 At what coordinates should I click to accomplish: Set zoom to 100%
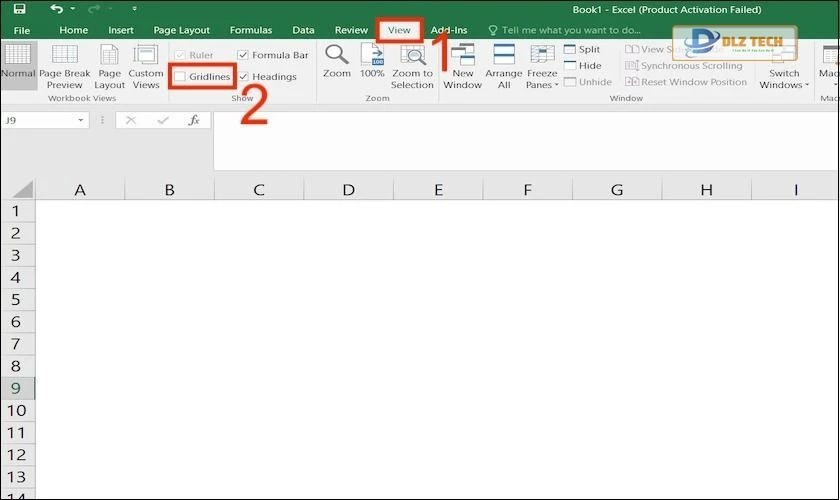(372, 57)
